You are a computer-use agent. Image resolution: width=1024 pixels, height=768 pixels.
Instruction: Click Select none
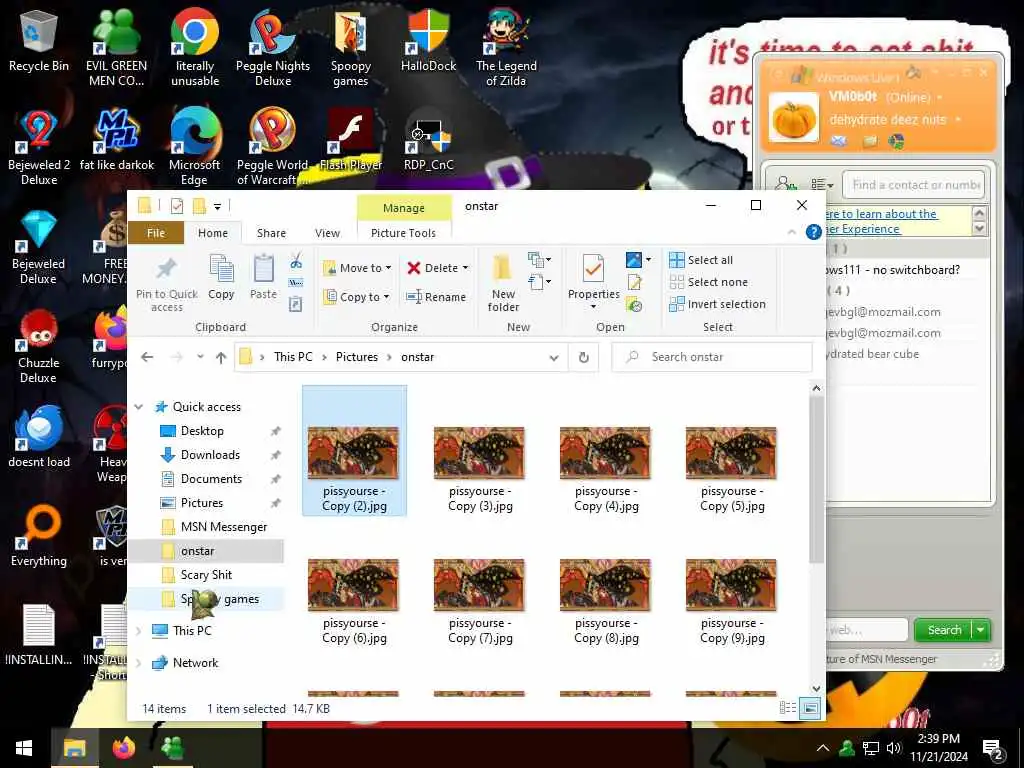(709, 282)
